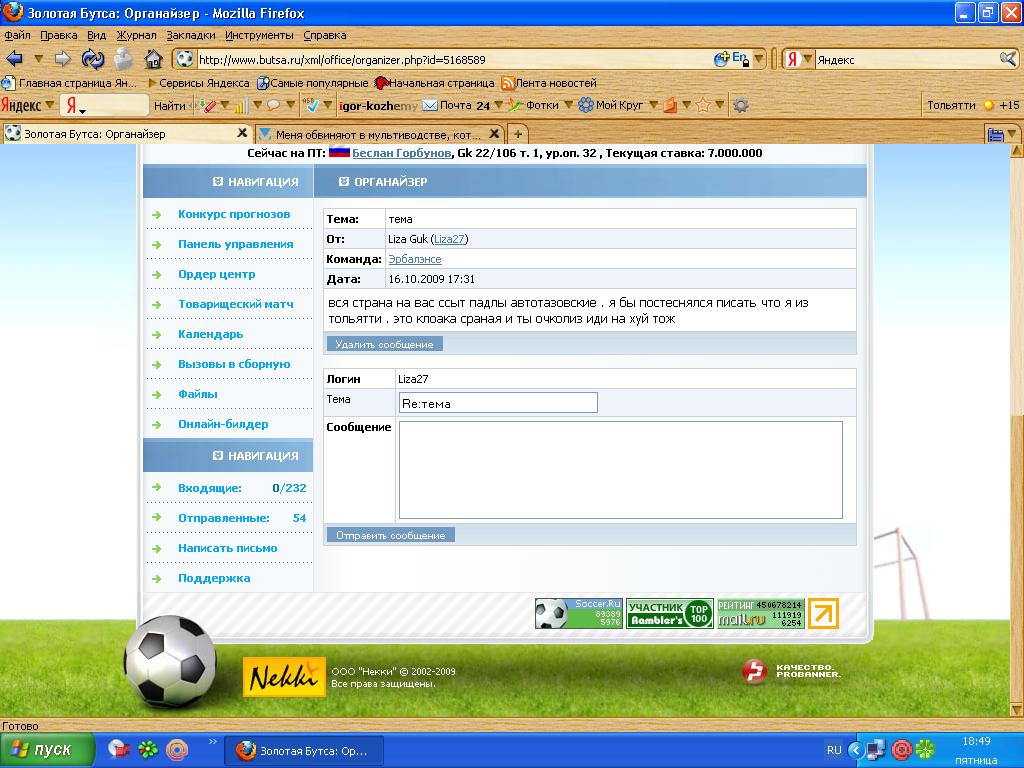Click the Rambler's Top100 badge
The image size is (1024, 768).
[x=670, y=614]
